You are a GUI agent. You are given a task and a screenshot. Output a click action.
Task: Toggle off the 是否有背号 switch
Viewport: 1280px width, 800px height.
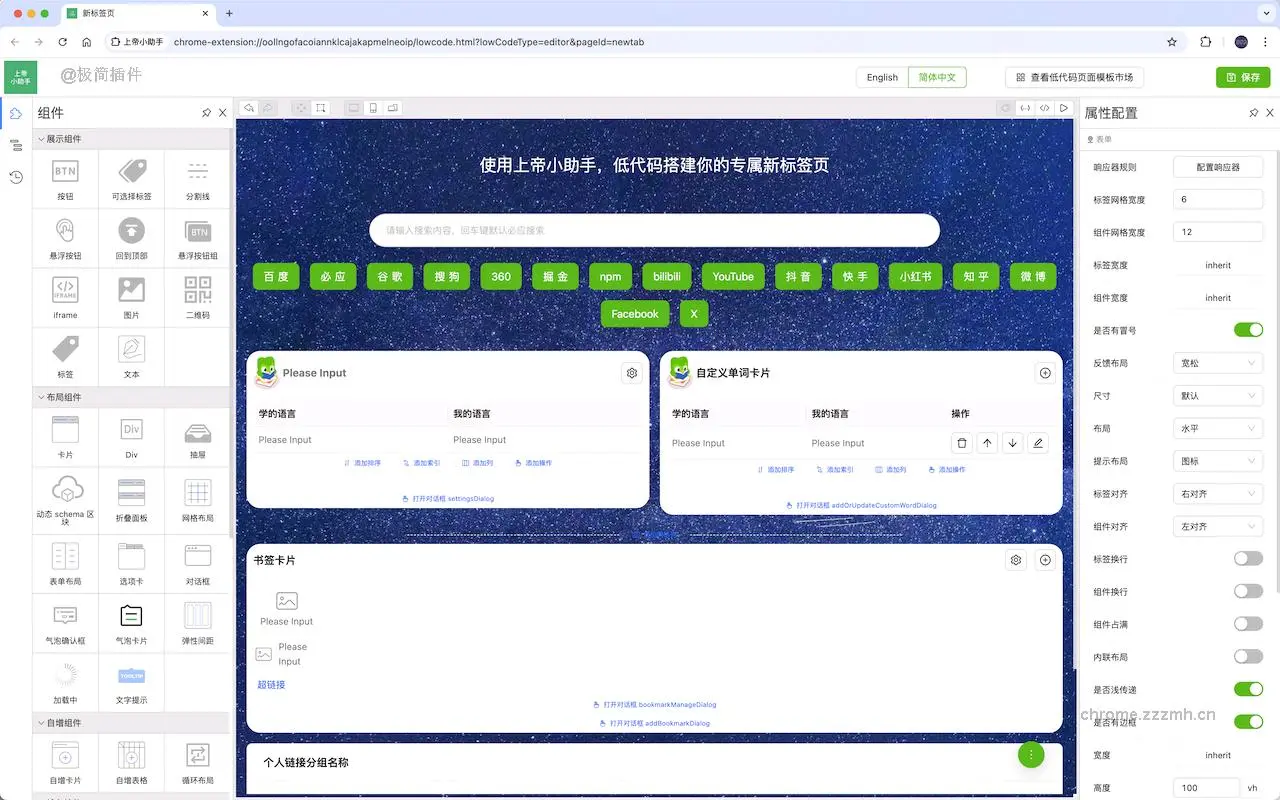click(1248, 329)
